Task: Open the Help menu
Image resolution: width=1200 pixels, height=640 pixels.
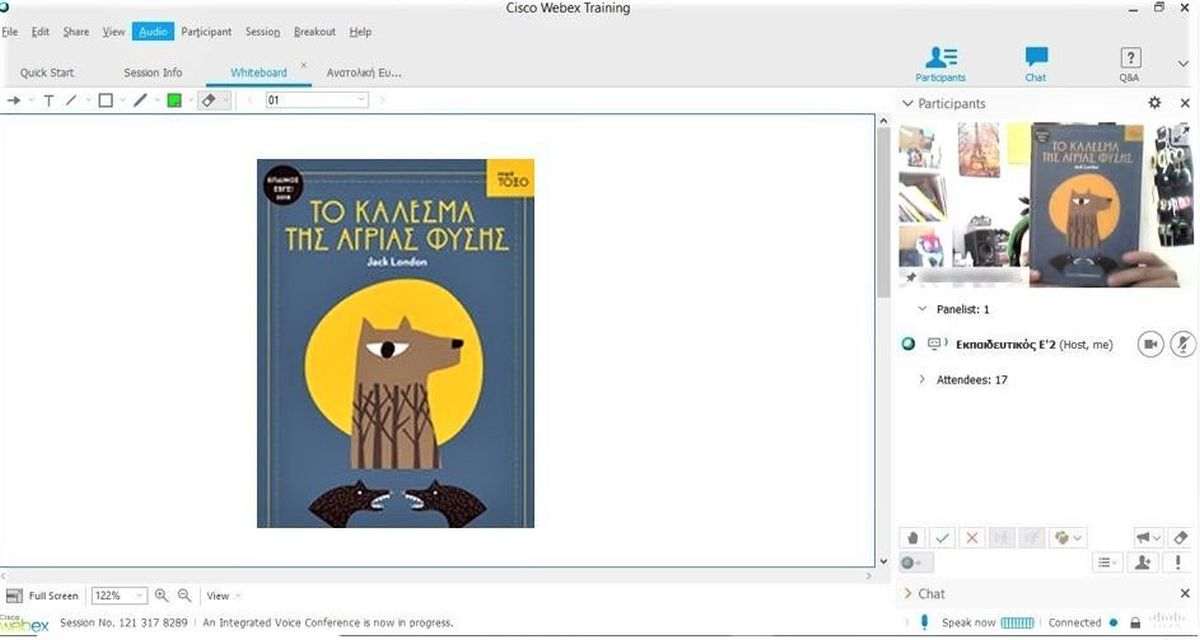Action: (x=361, y=32)
